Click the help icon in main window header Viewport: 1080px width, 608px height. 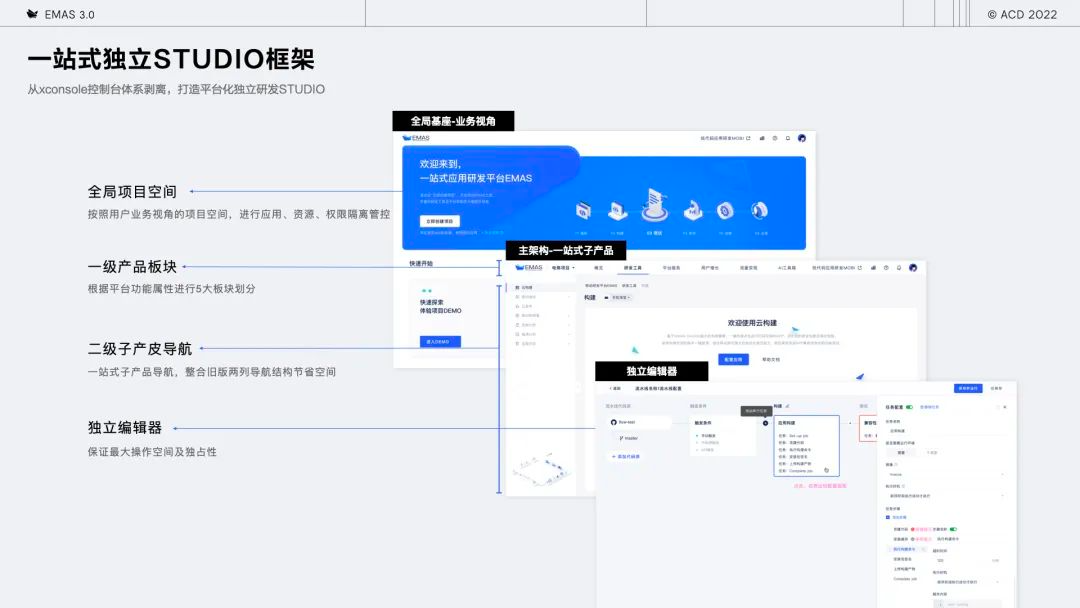click(x=886, y=268)
